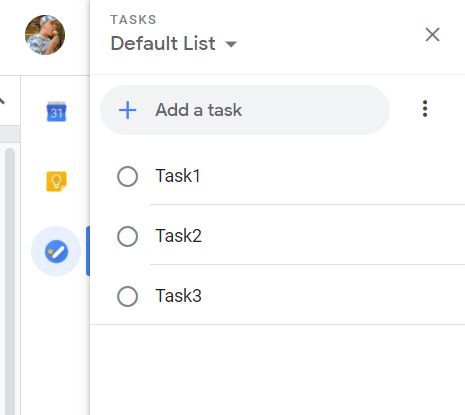
Task: Click the TASKS header label
Action: 133,20
